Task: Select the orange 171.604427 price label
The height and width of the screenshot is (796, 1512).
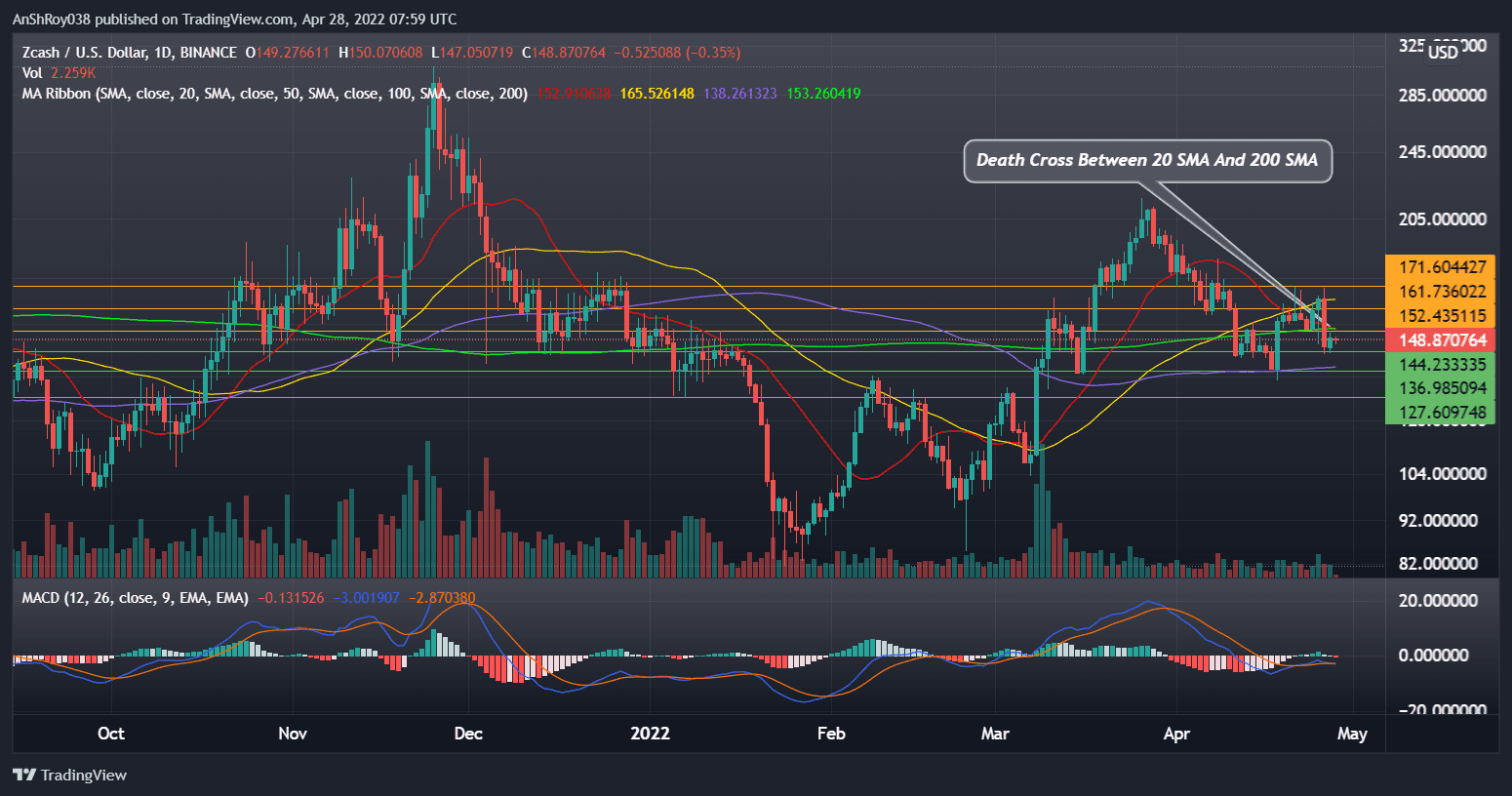Action: [x=1442, y=267]
